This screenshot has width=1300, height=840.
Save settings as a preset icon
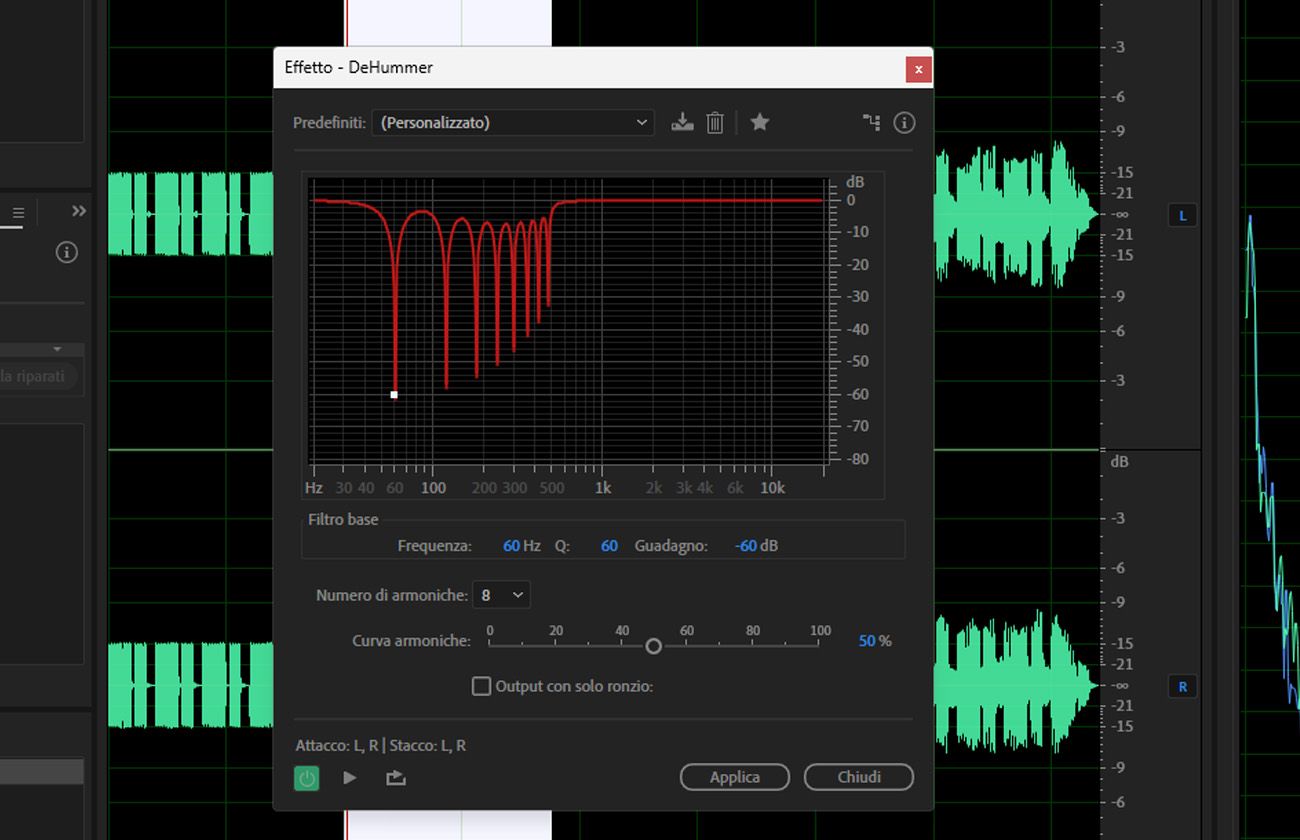(x=682, y=122)
